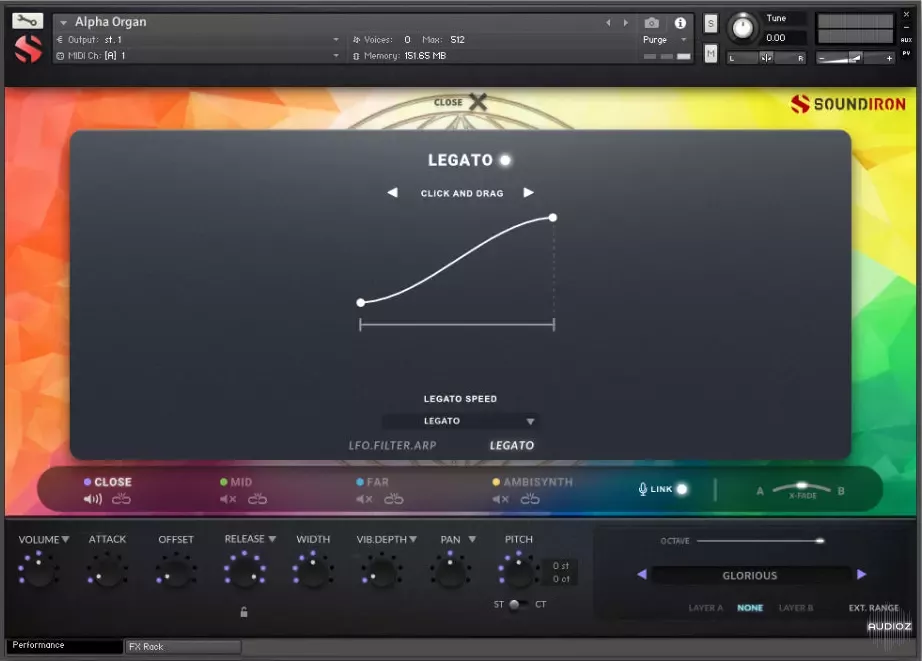Click the OCTAVE slider handle
The height and width of the screenshot is (661, 922).
click(820, 540)
